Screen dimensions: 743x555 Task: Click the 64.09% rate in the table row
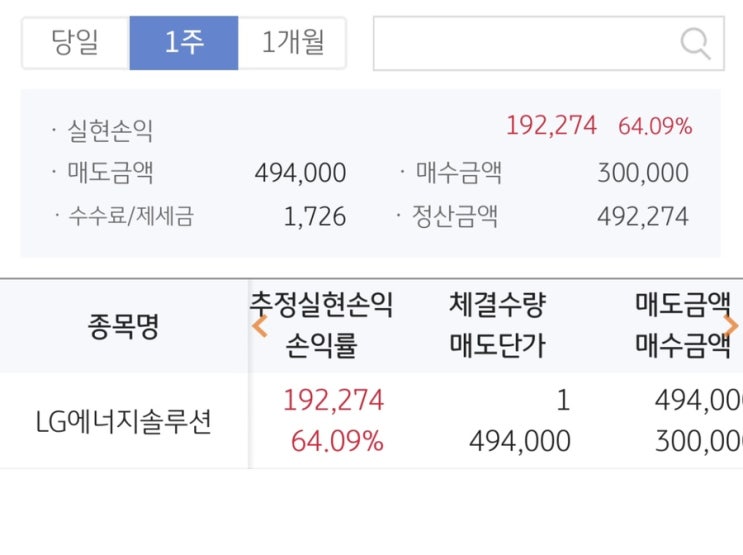tap(337, 441)
